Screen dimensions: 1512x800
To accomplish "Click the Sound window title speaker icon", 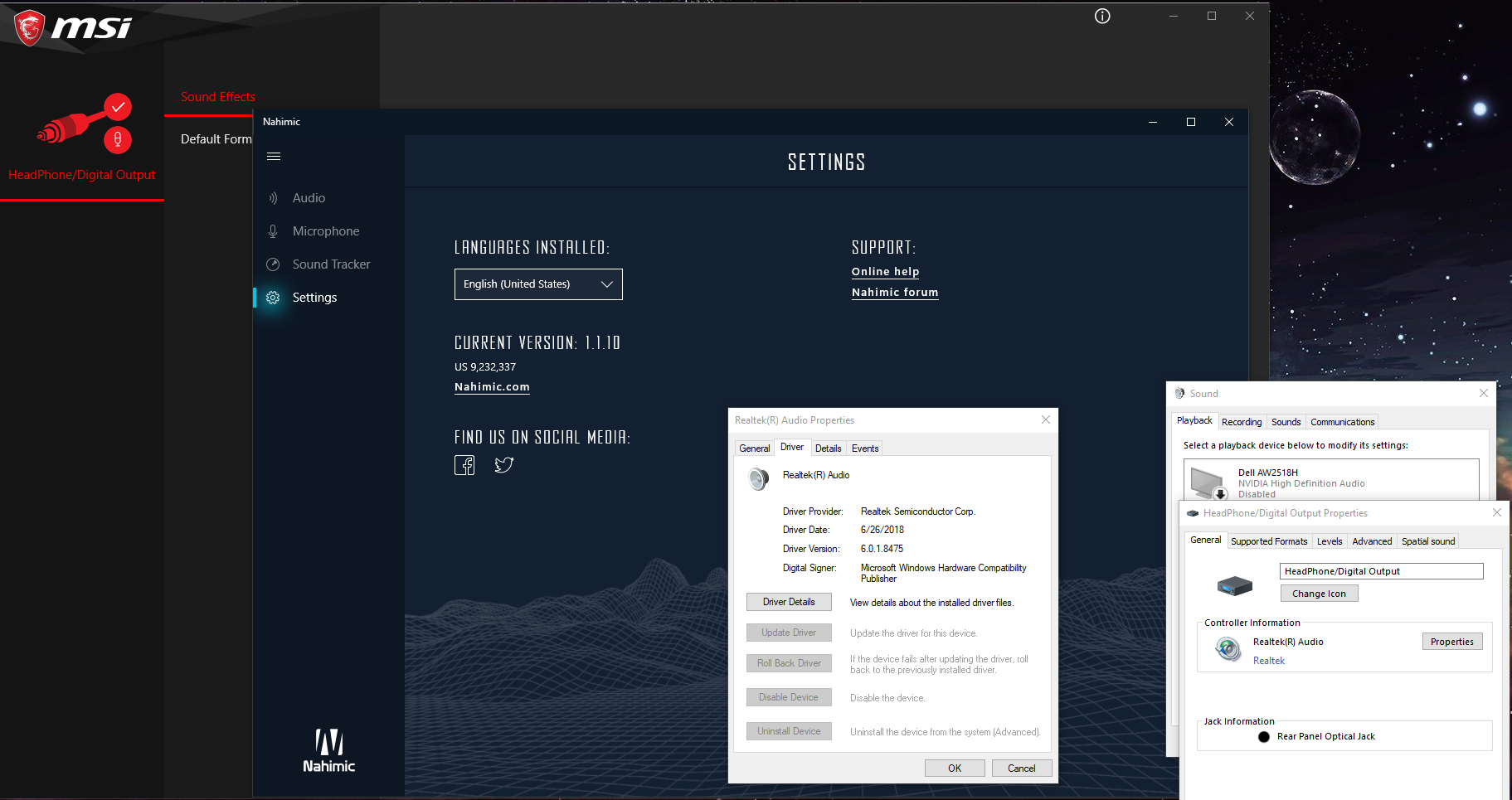I will pyautogui.click(x=1179, y=394).
